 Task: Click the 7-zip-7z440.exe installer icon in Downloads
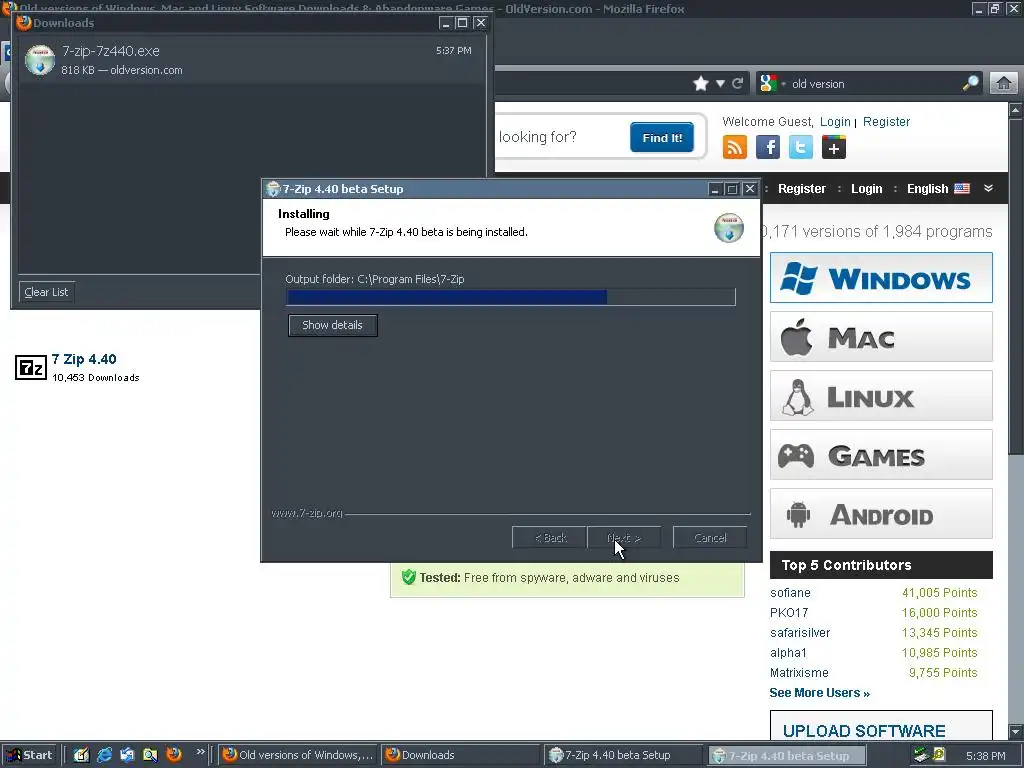[x=40, y=59]
